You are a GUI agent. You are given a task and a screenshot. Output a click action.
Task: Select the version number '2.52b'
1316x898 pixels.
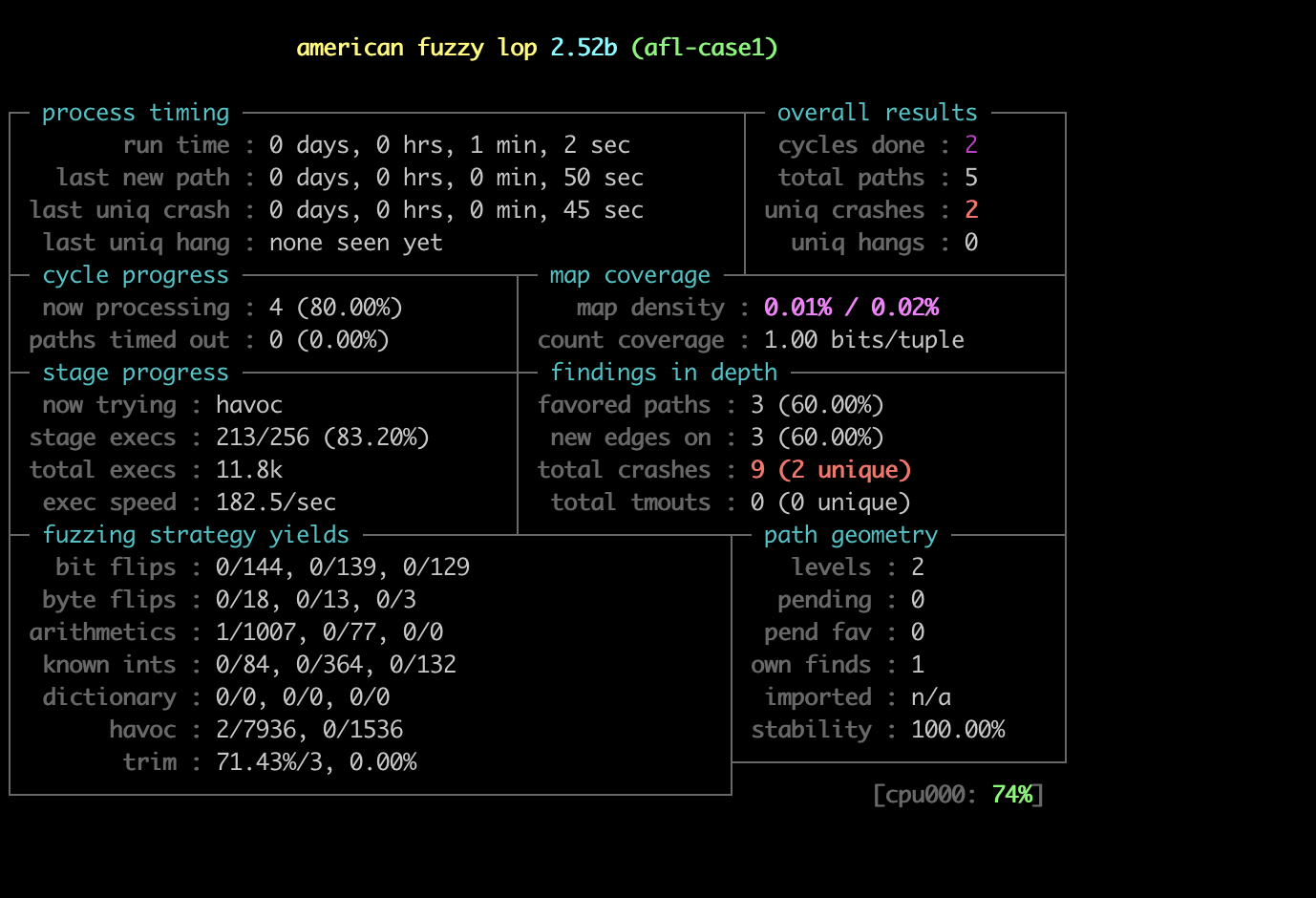(584, 48)
